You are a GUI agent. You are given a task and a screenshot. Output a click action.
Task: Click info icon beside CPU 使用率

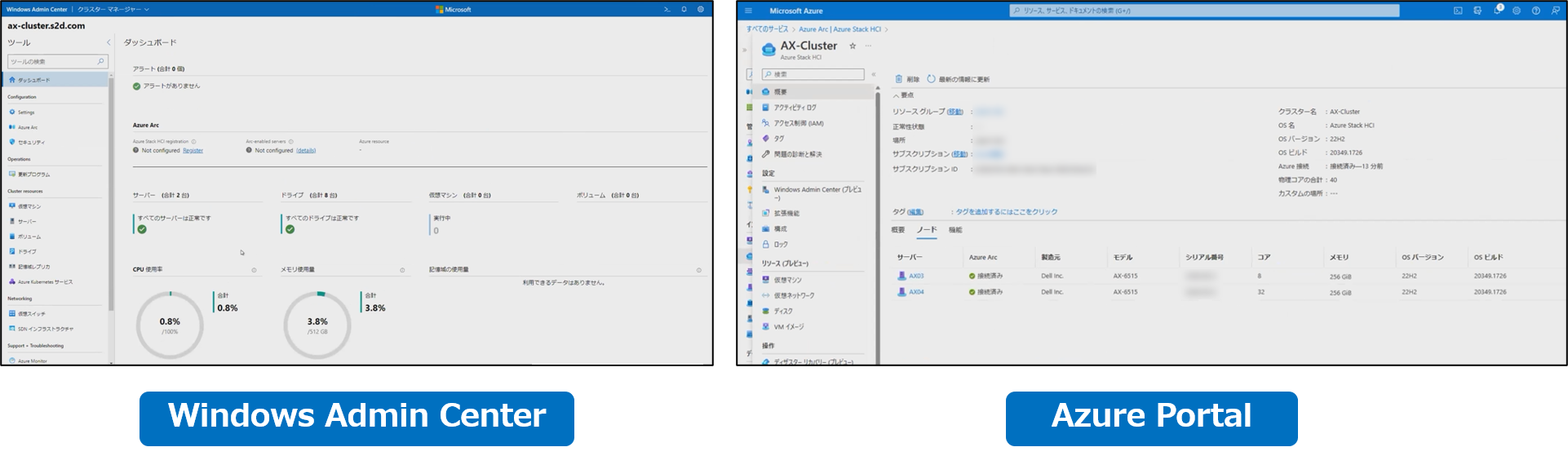click(x=255, y=270)
